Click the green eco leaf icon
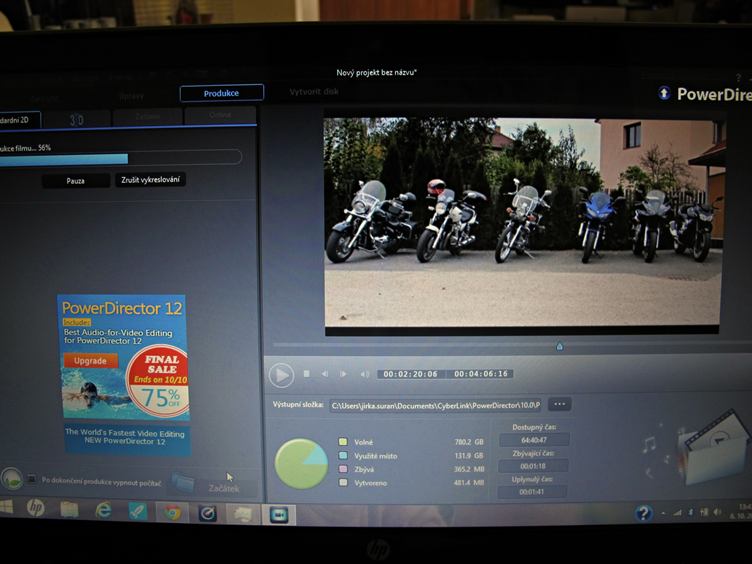The image size is (752, 564). click(12, 478)
